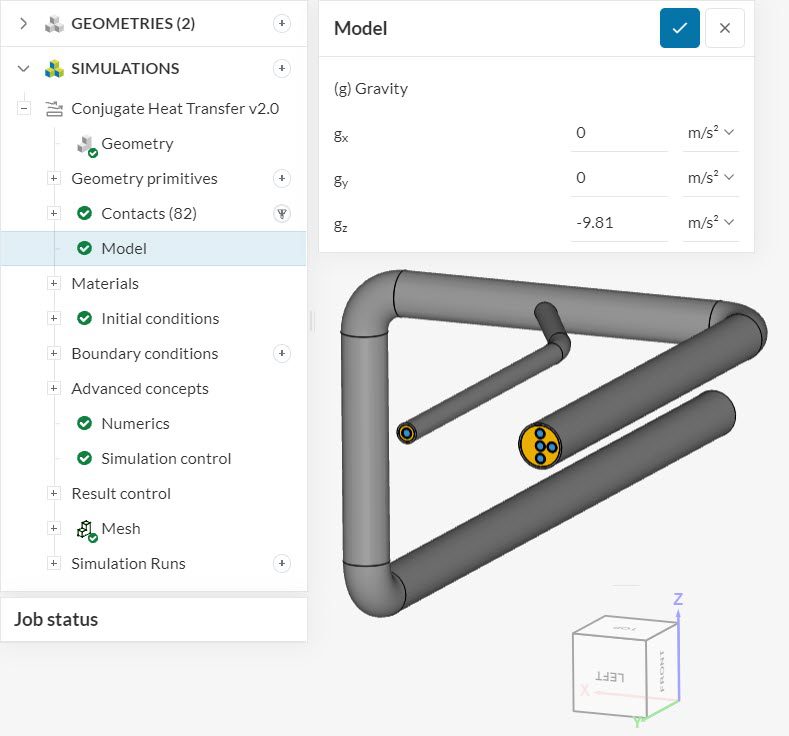789x736 pixels.
Task: Click the Mesh icon in tree
Action: (x=87, y=529)
